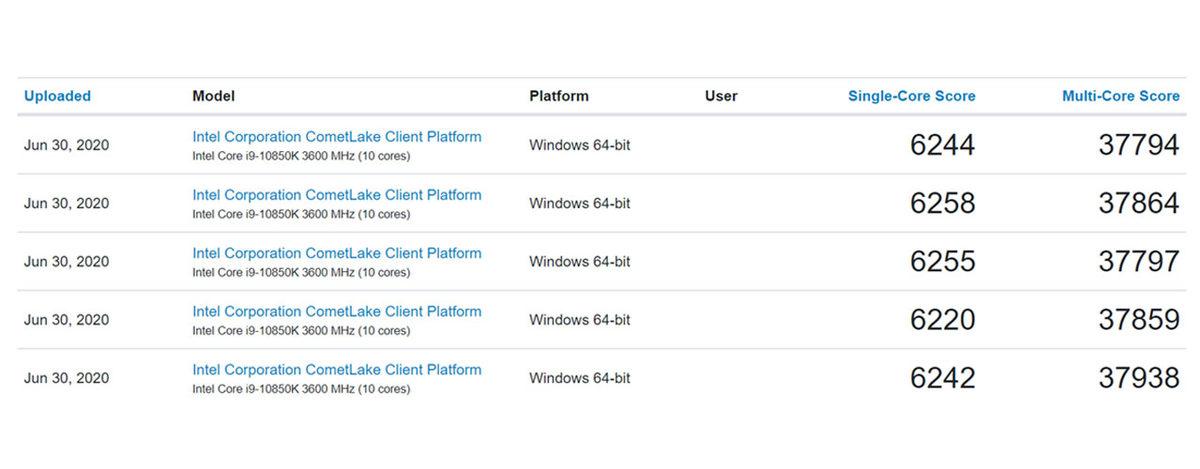Click the i9-10850K CPU description in the 6244 row

[x=301, y=156]
